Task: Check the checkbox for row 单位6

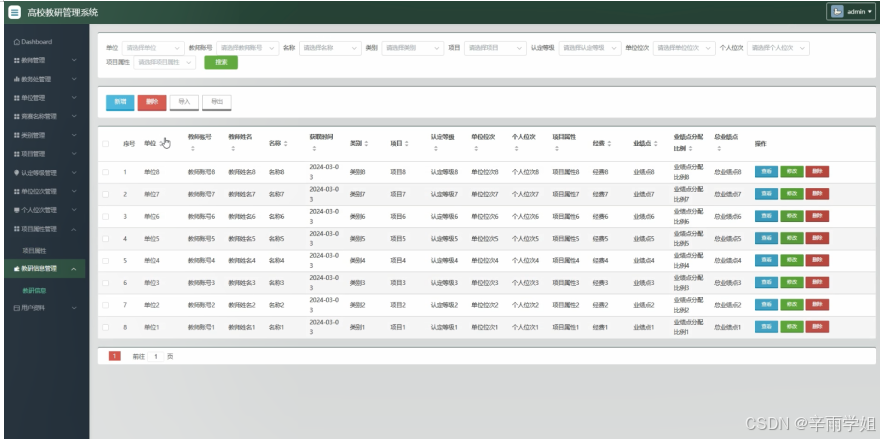Action: 106,216
